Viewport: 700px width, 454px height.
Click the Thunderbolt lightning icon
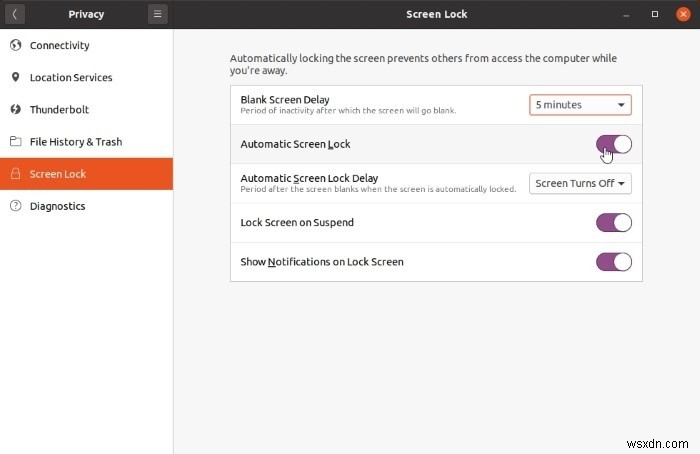tap(16, 109)
